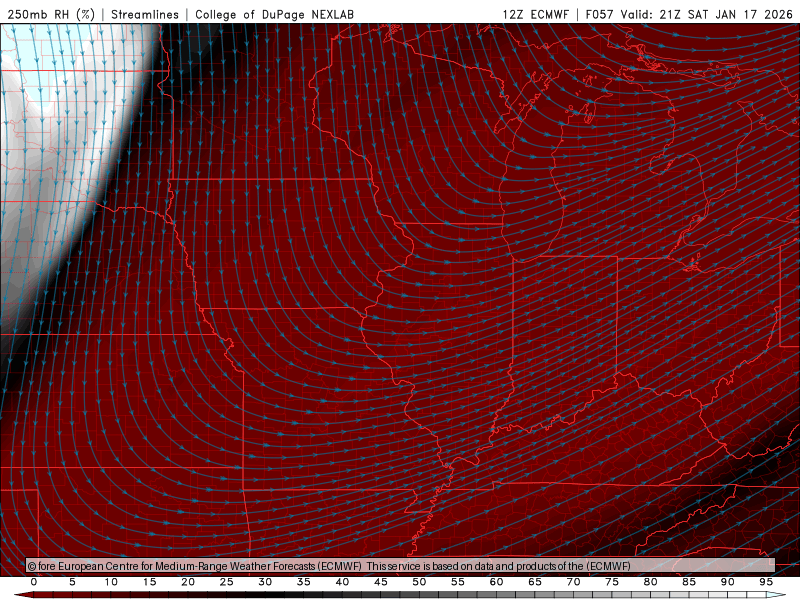This screenshot has height=600, width=800.
Task: Click the '80' label on the color scale
Action: 650,582
